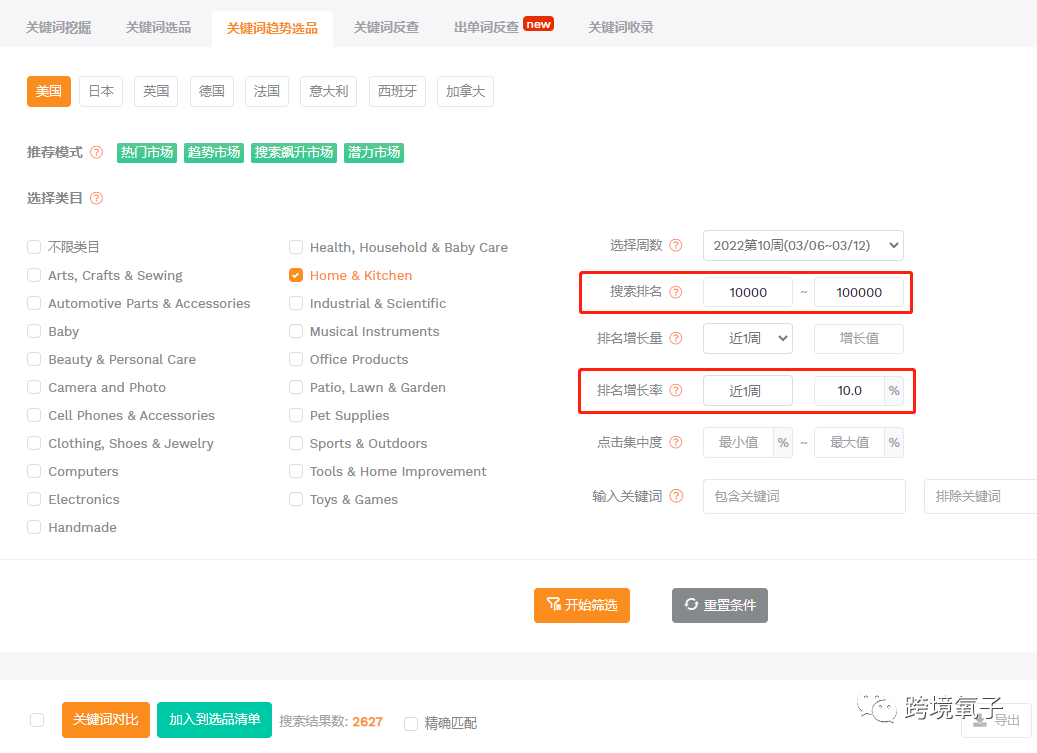The image size is (1037, 753).
Task: Show help tooltip for 点击集中度
Action: click(x=675, y=442)
